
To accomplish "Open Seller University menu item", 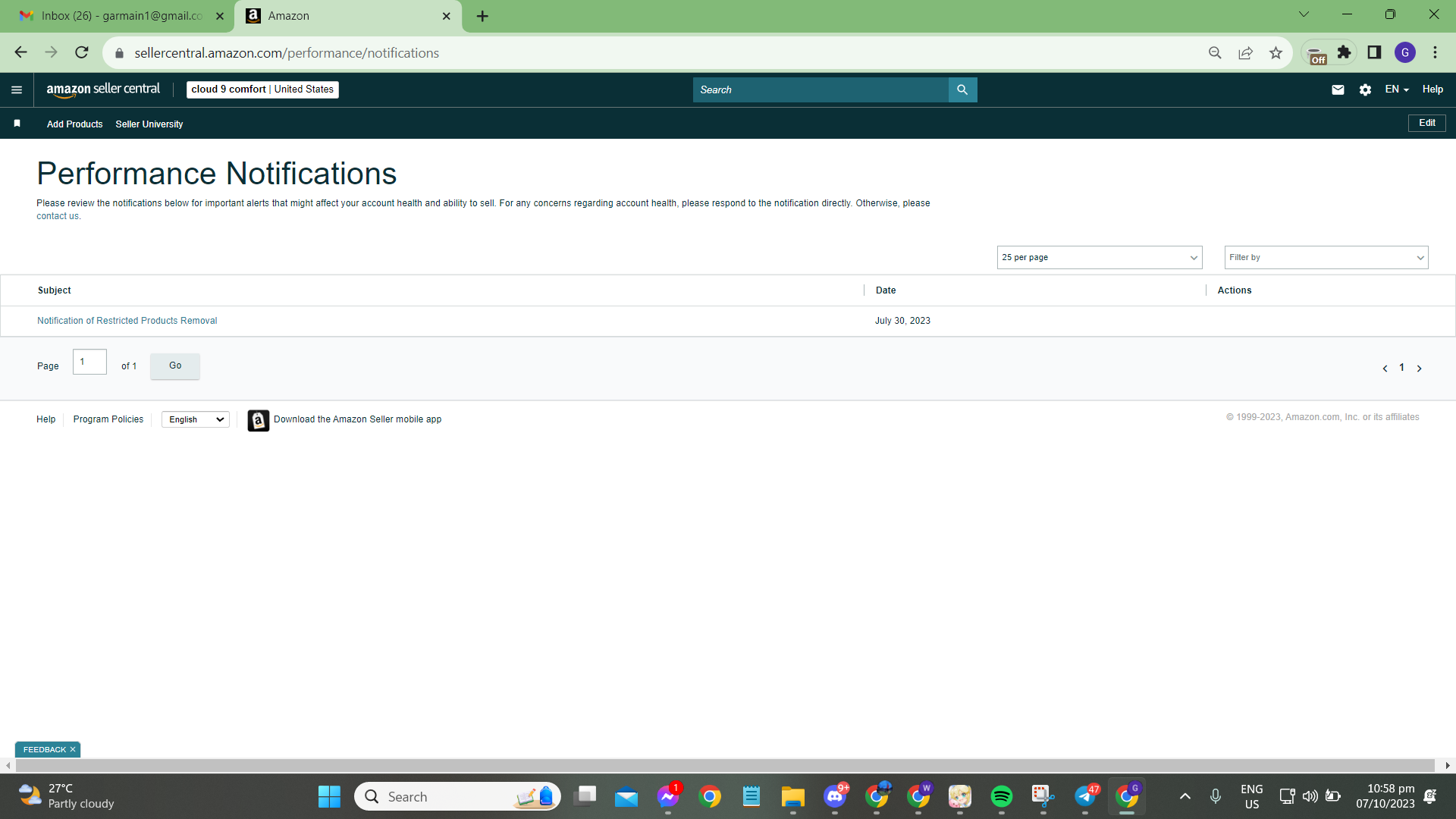I will click(x=149, y=124).
